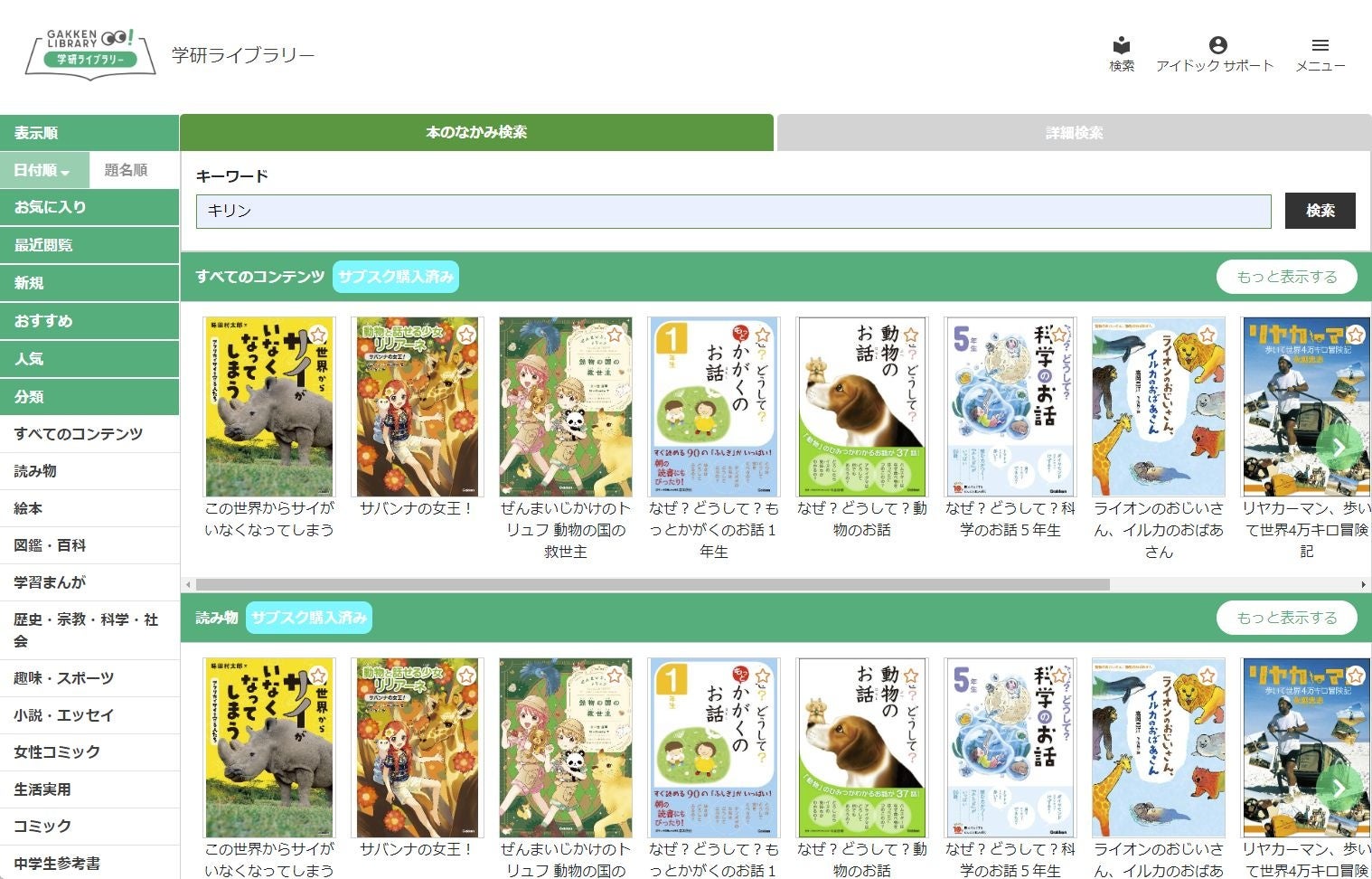This screenshot has width=1372, height=879.
Task: Click サブスク購入済み badge beside 読み物
Action: 309,618
